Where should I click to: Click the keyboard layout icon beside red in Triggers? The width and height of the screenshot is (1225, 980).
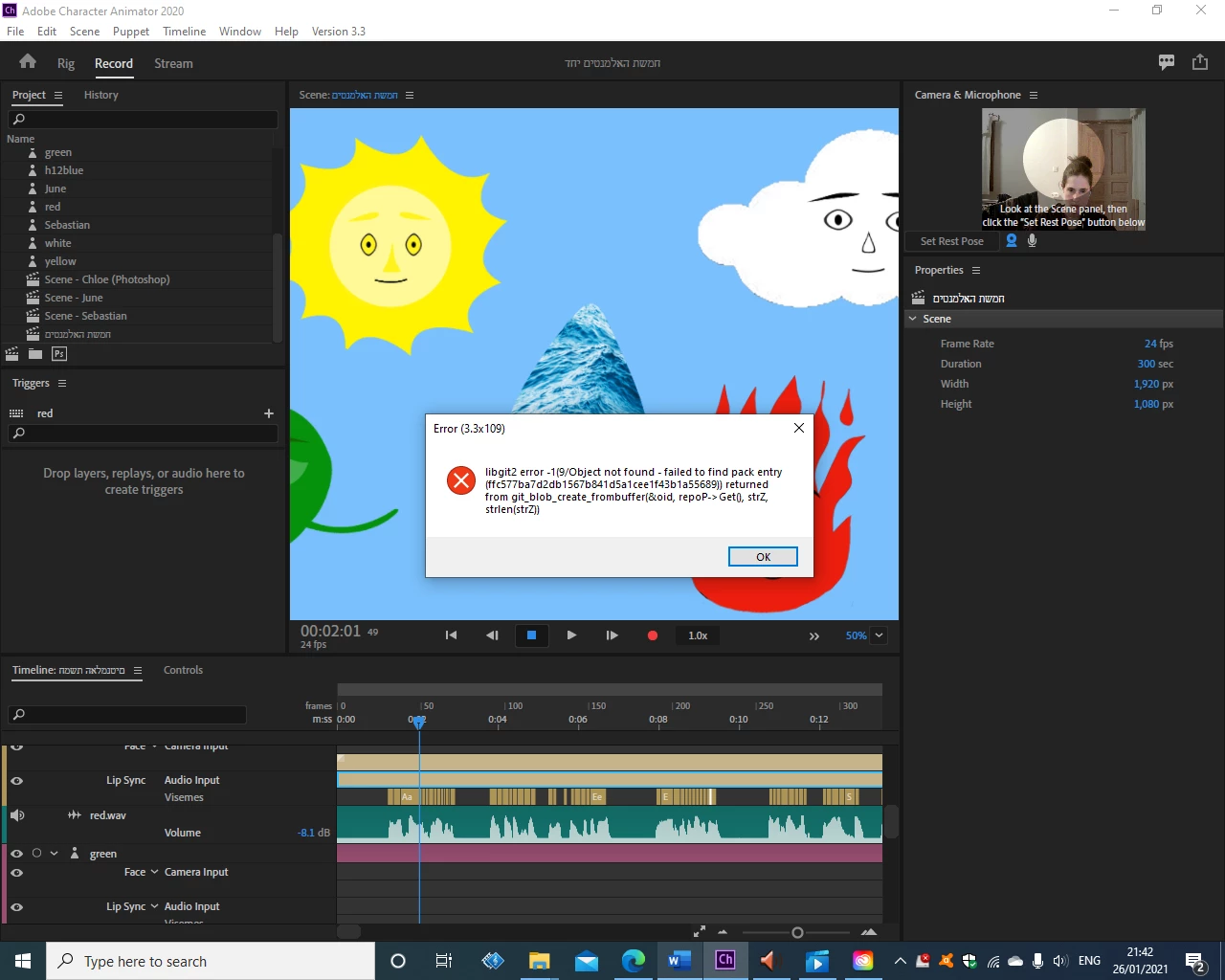tap(16, 413)
